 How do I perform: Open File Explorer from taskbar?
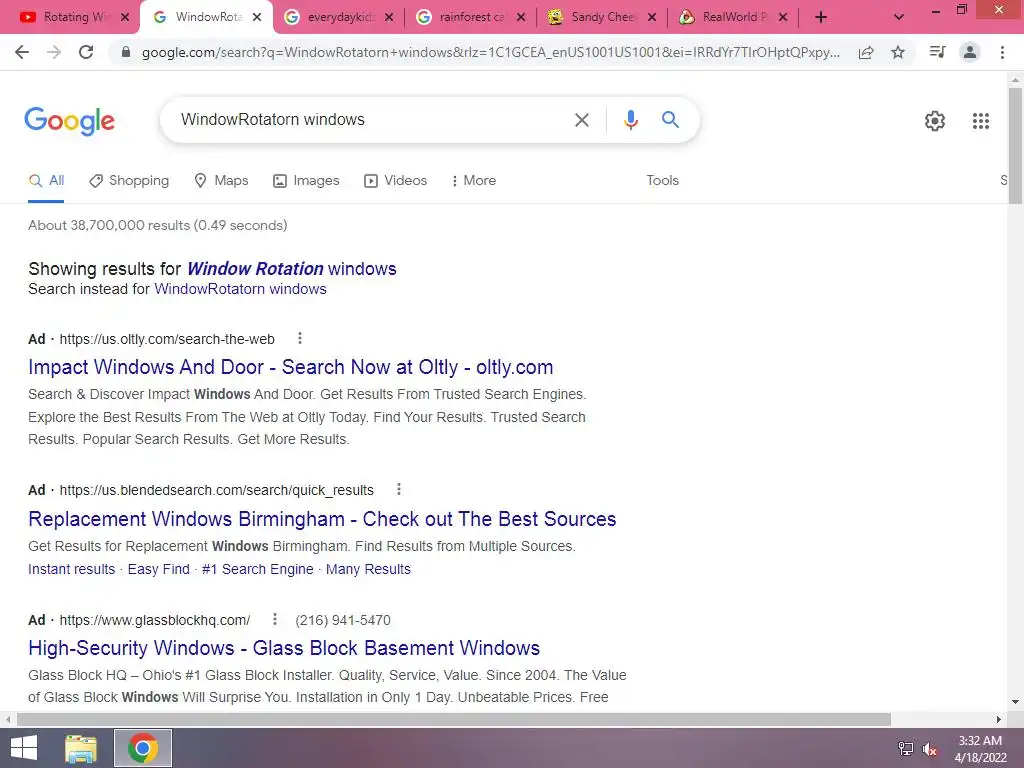click(x=81, y=748)
